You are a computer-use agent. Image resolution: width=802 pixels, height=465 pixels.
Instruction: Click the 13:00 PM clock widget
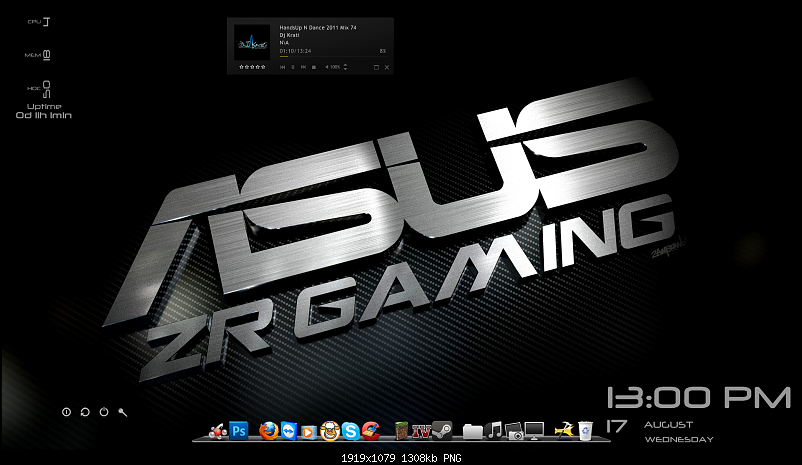(699, 398)
